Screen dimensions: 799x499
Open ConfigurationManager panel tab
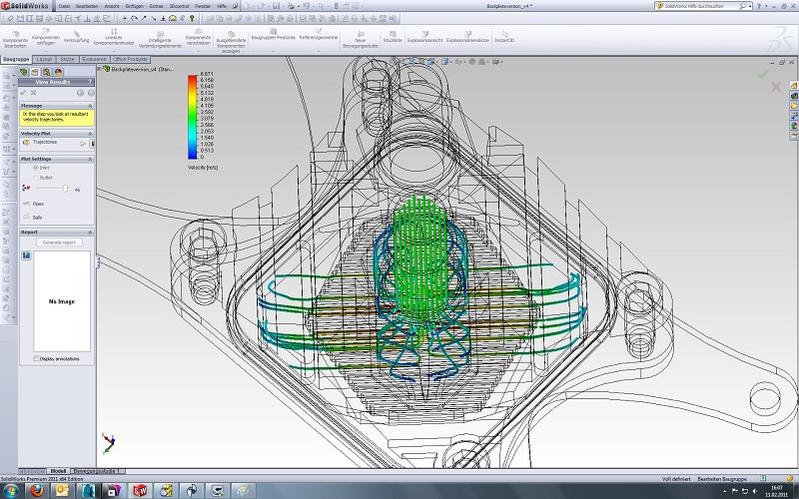tap(46, 72)
